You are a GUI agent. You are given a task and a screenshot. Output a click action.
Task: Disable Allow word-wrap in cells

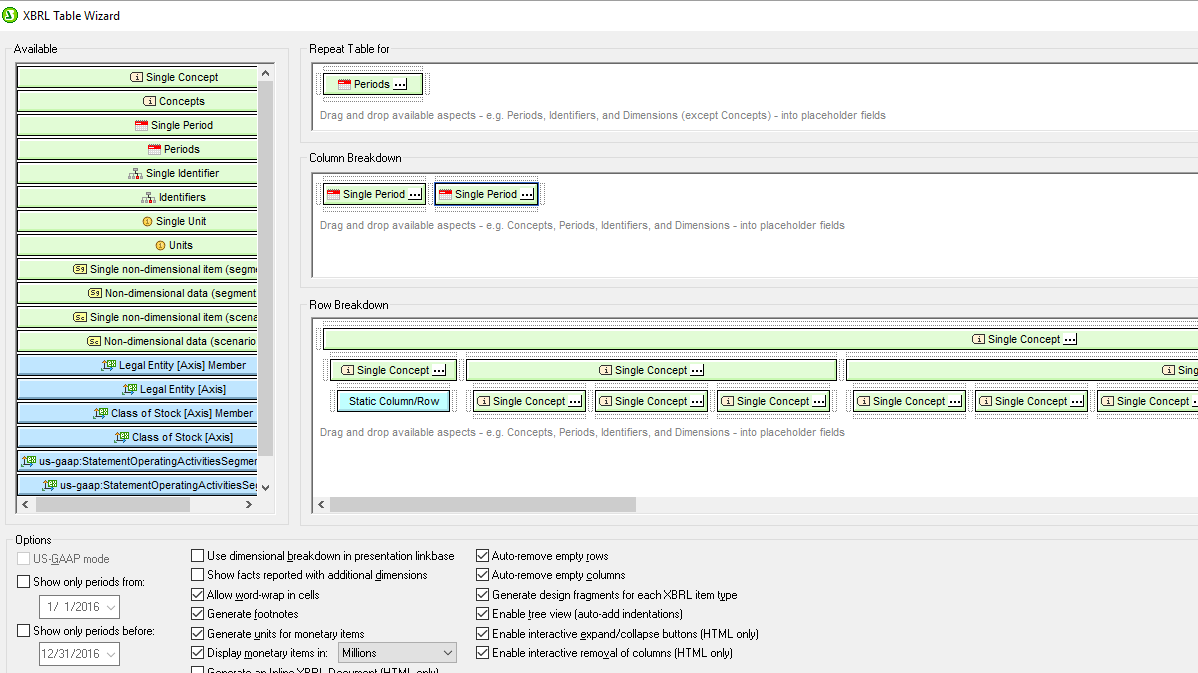pyautogui.click(x=198, y=594)
